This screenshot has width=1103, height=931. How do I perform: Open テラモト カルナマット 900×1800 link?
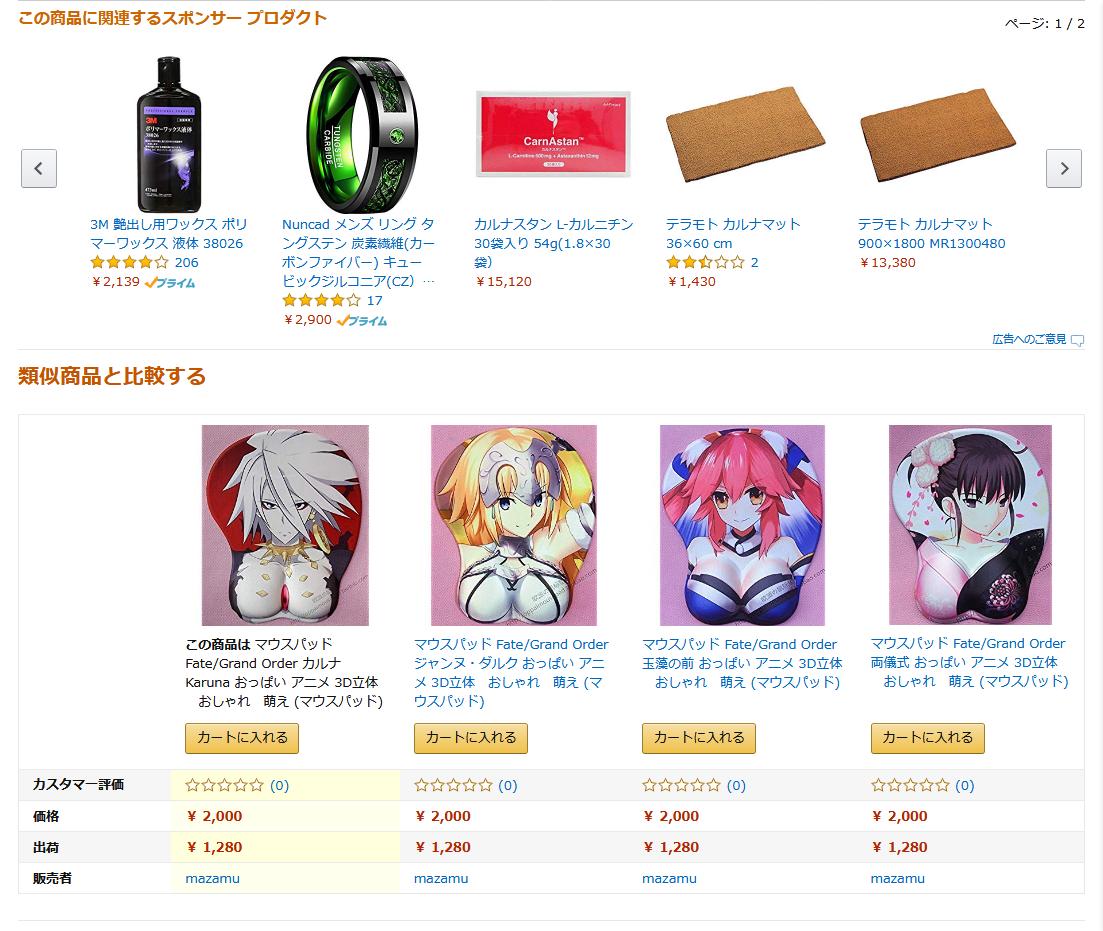click(x=931, y=234)
